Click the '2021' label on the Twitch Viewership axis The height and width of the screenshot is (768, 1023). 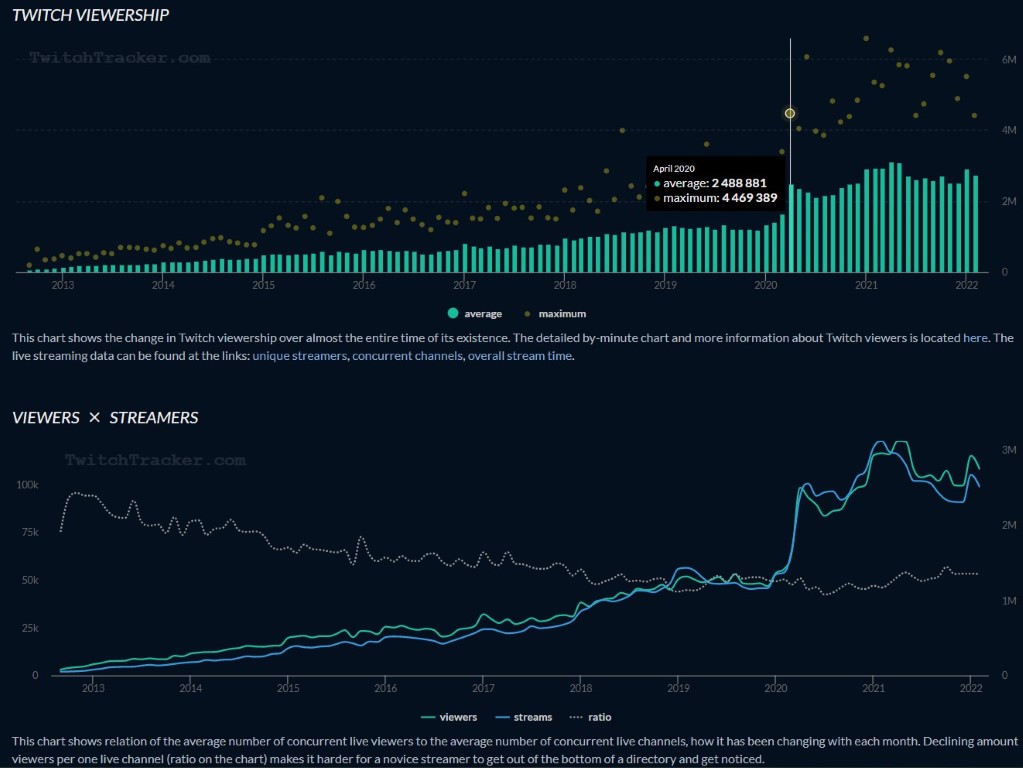pos(866,285)
